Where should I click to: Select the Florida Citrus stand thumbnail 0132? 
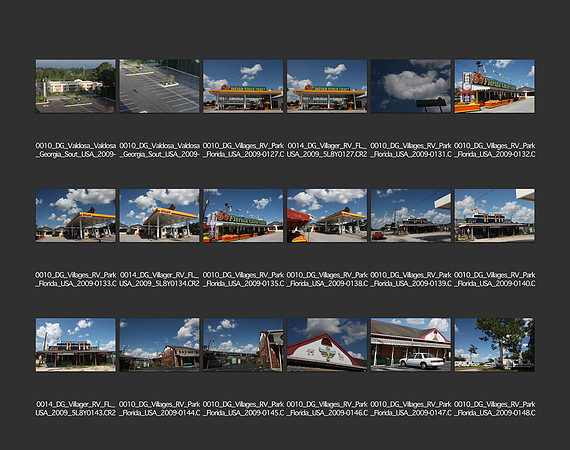[x=495, y=87]
